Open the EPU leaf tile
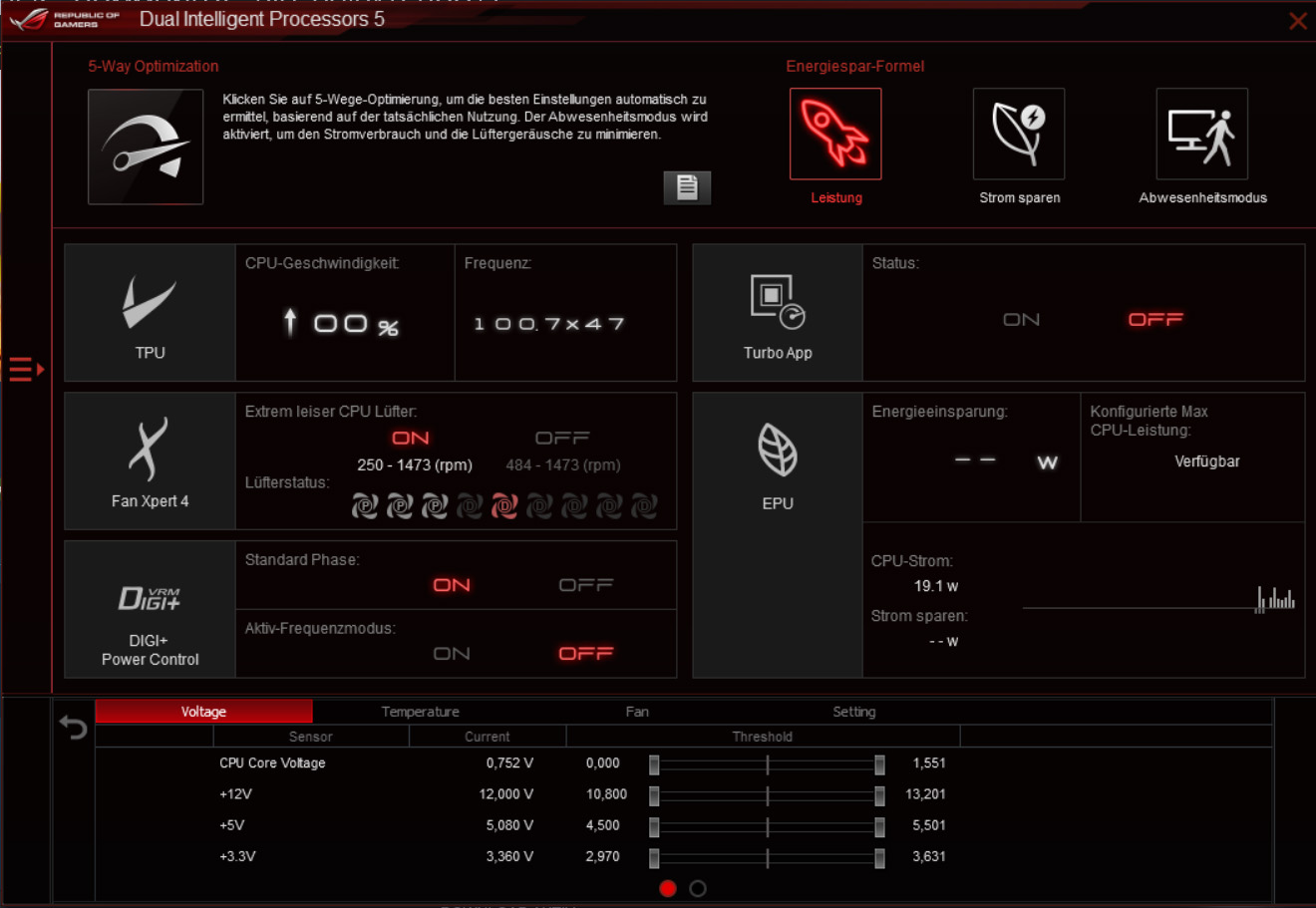Image resolution: width=1316 pixels, height=908 pixels. click(x=778, y=535)
